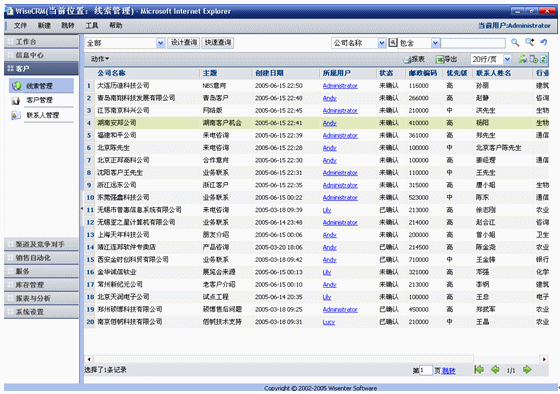This screenshot has width=560, height=394.
Task: Open the 动作 actions menu
Action: click(100, 59)
